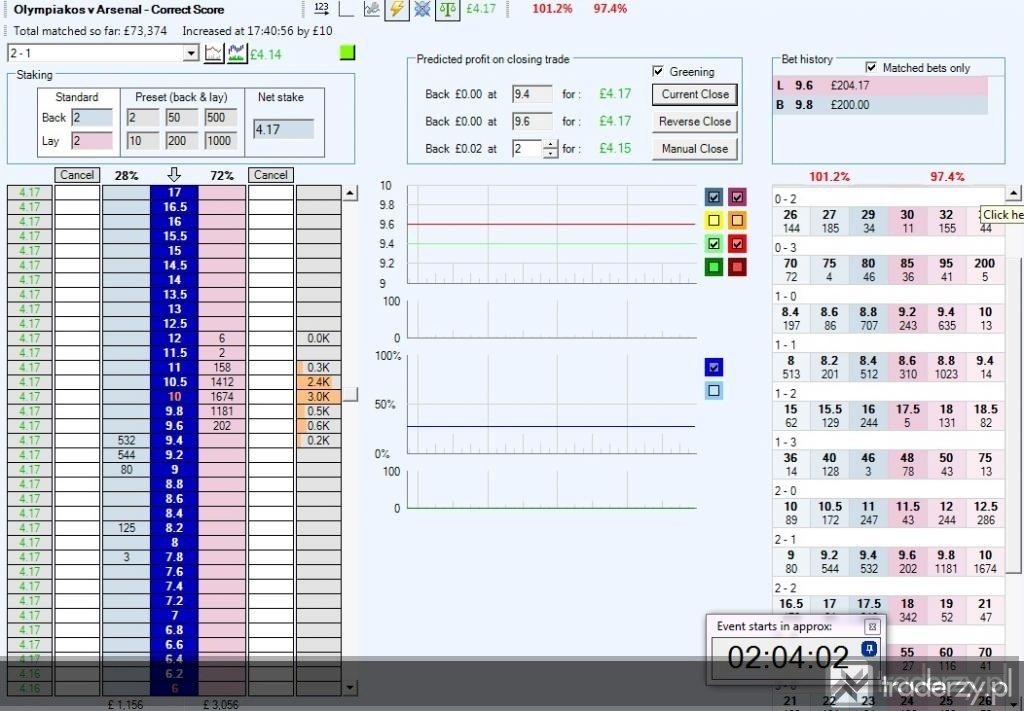Increase the Manual Close odds with up arrow
The height and width of the screenshot is (711, 1024).
click(551, 144)
